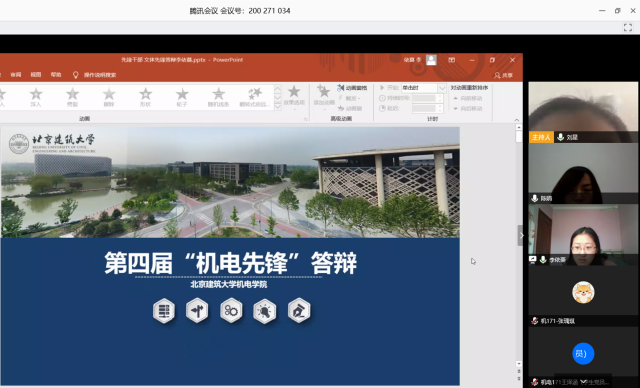Select the gears hexagon icon on the slide

231,311
